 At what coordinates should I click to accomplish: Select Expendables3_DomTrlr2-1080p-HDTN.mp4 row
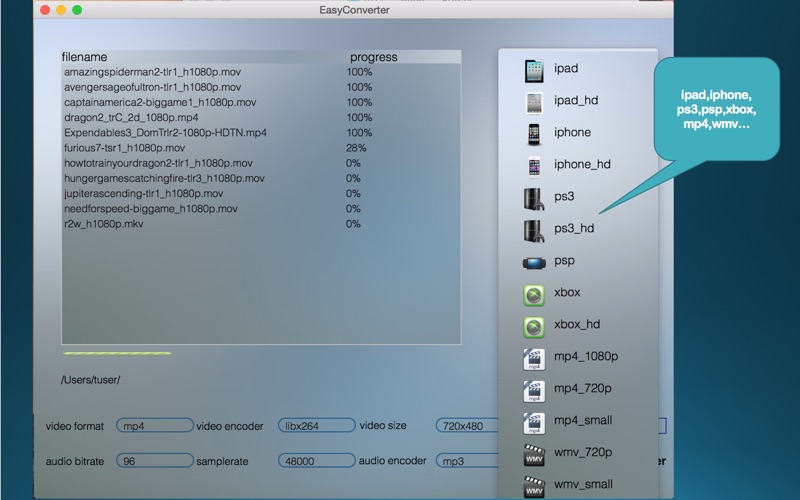pyautogui.click(x=261, y=133)
